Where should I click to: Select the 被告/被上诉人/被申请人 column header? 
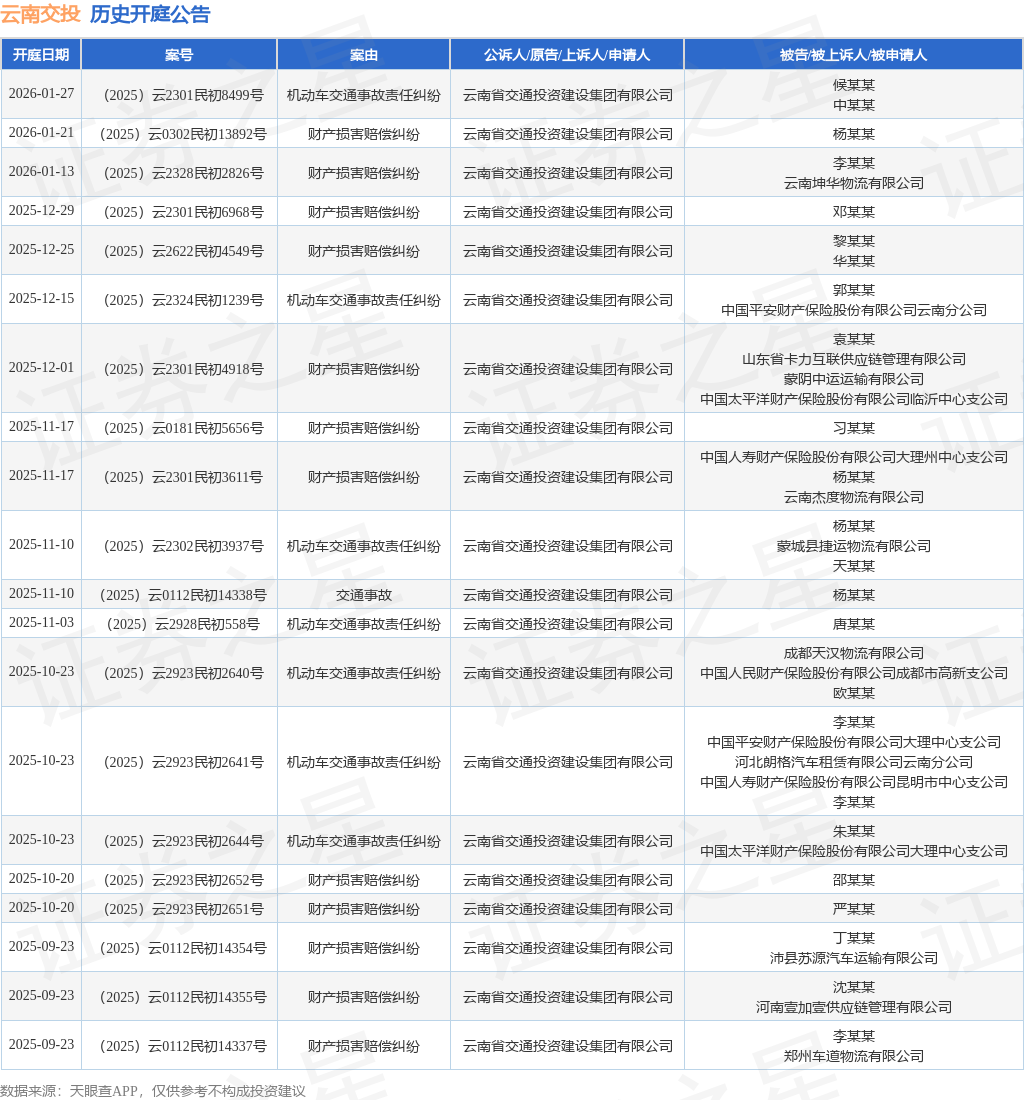click(854, 55)
